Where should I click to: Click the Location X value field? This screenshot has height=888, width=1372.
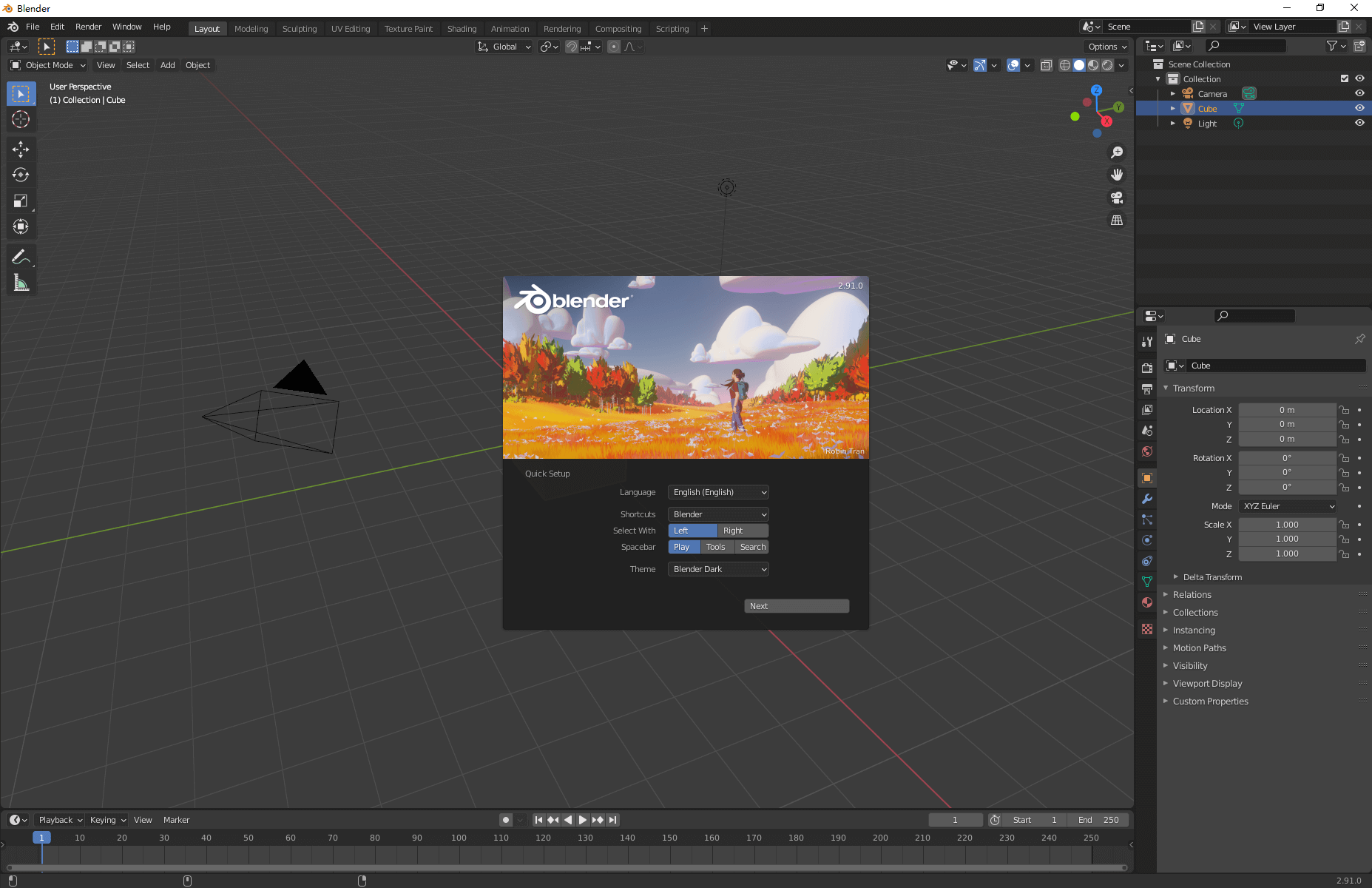1287,410
